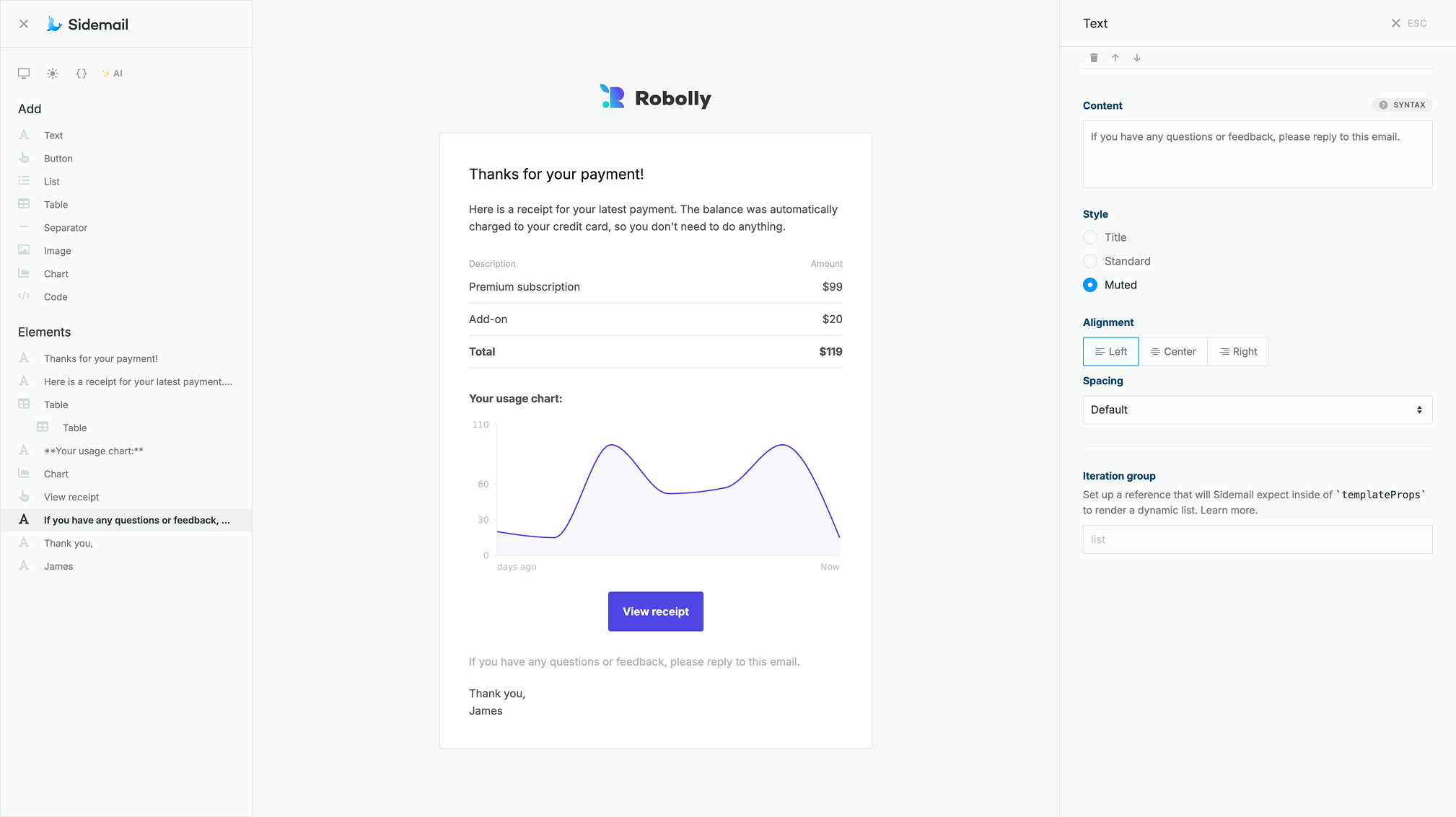1456x817 pixels.
Task: Delete element with the trash icon
Action: coord(1094,58)
